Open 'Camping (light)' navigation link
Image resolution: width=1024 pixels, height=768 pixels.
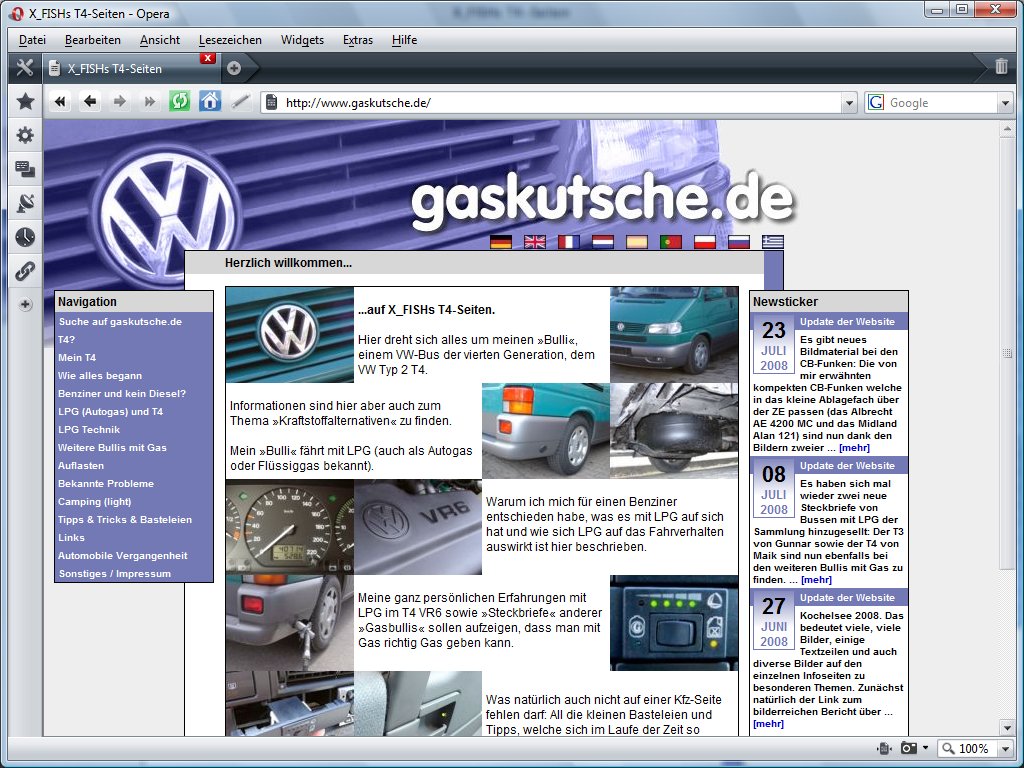(95, 502)
